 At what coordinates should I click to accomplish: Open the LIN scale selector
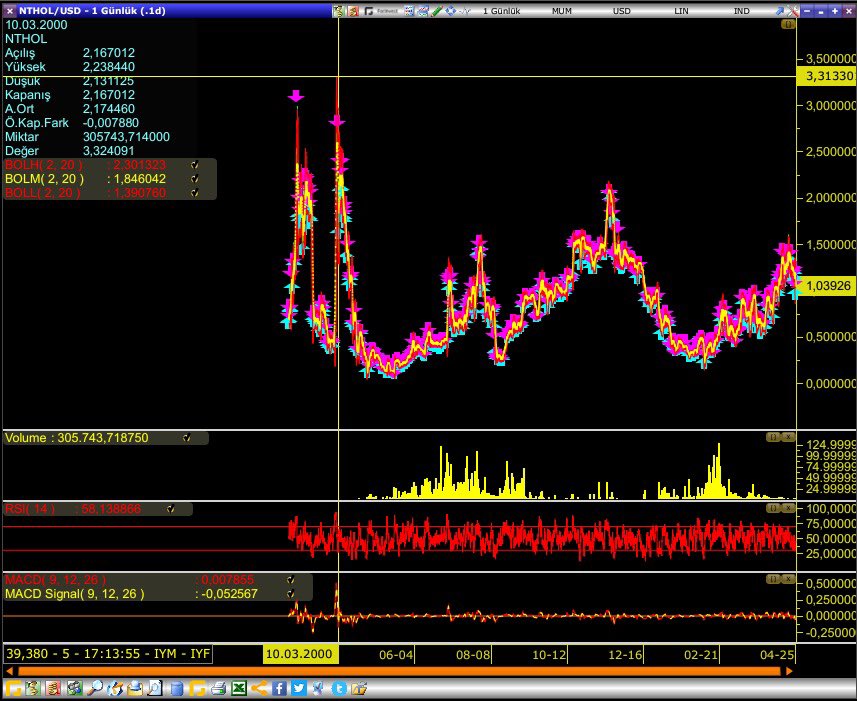681,10
